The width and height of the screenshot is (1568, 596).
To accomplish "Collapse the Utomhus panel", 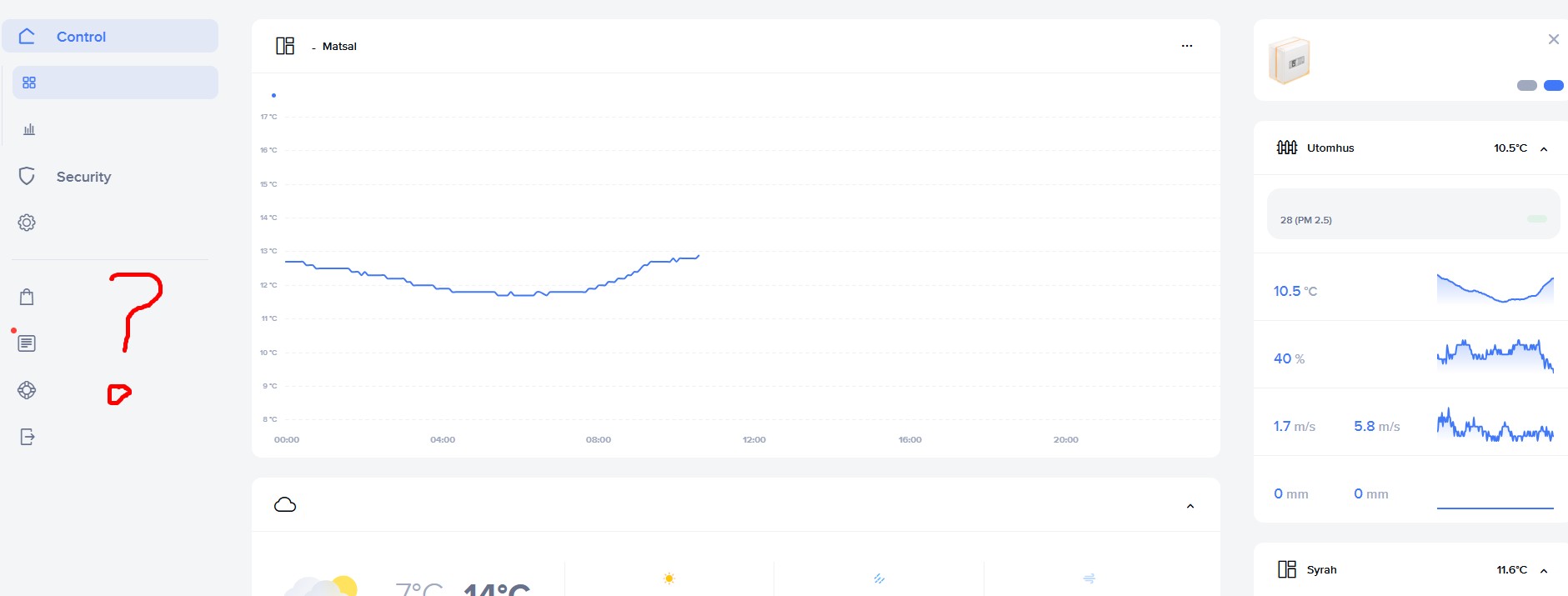I will (x=1543, y=149).
